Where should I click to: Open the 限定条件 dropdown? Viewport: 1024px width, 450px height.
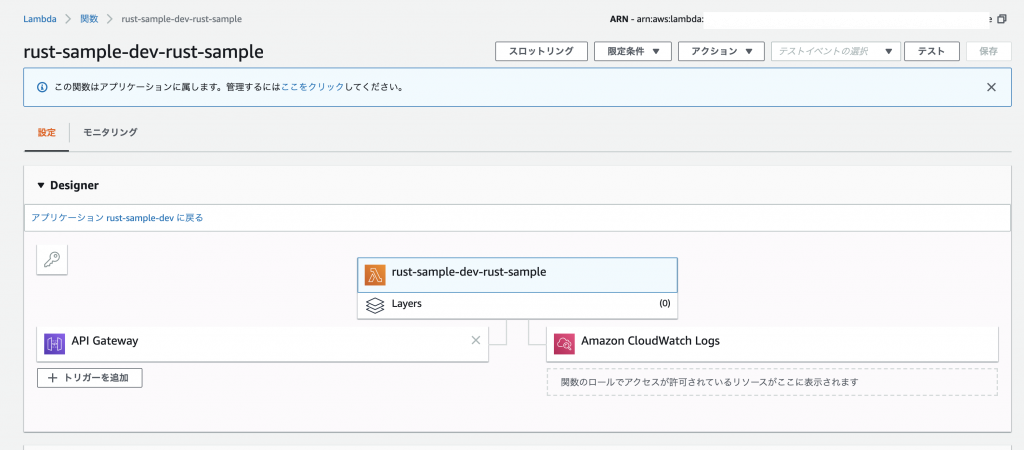tap(633, 52)
